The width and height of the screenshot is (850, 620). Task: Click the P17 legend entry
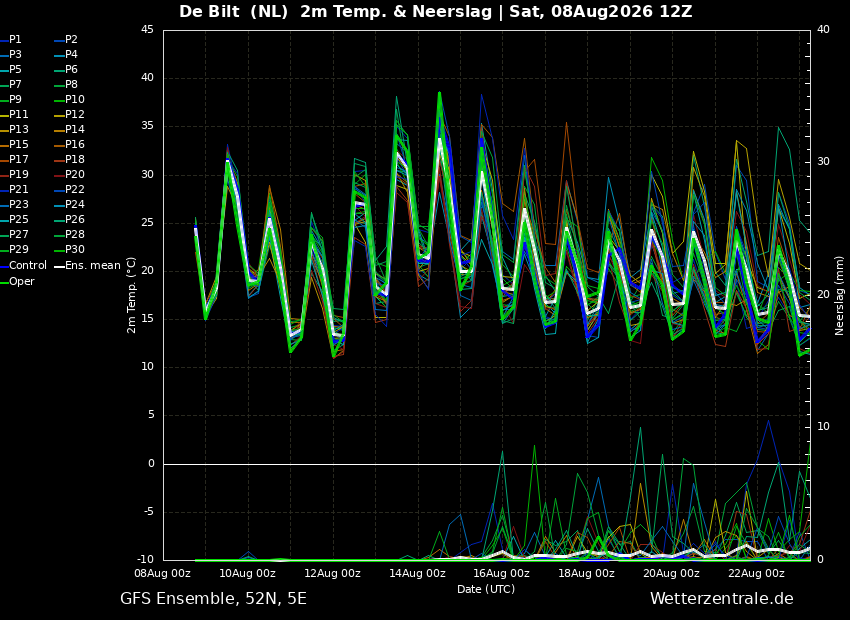(14, 159)
